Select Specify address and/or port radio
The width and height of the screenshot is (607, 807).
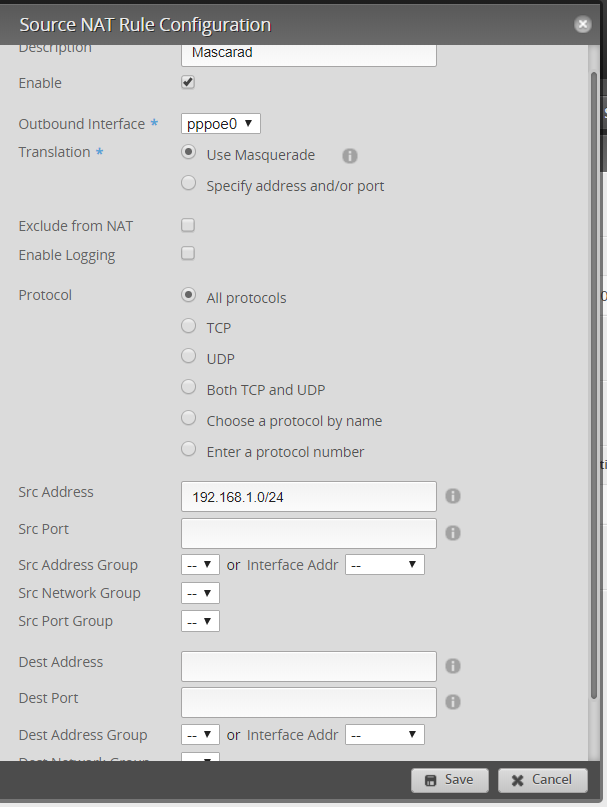(x=188, y=183)
